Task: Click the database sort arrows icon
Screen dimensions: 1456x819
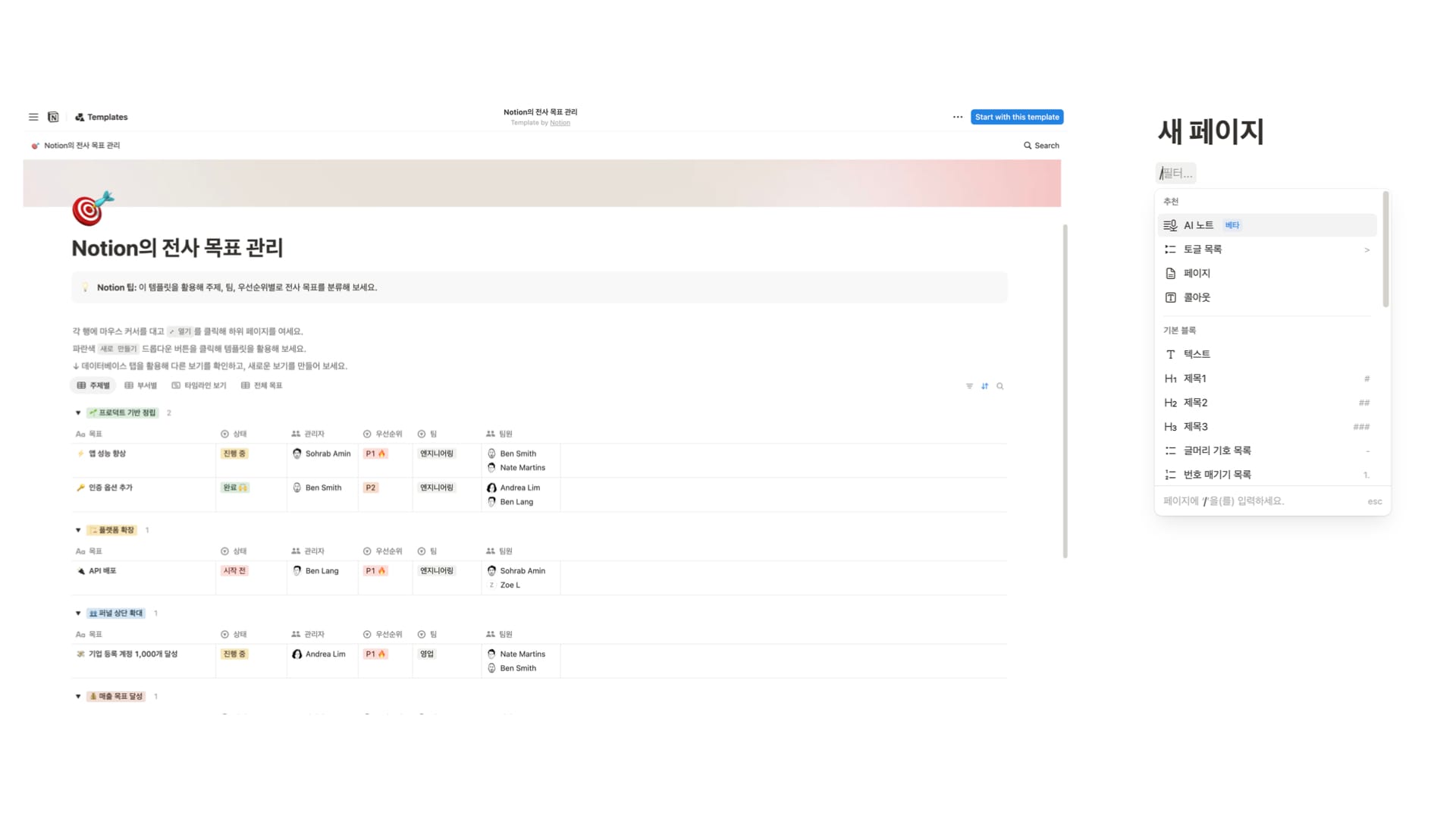Action: tap(984, 386)
